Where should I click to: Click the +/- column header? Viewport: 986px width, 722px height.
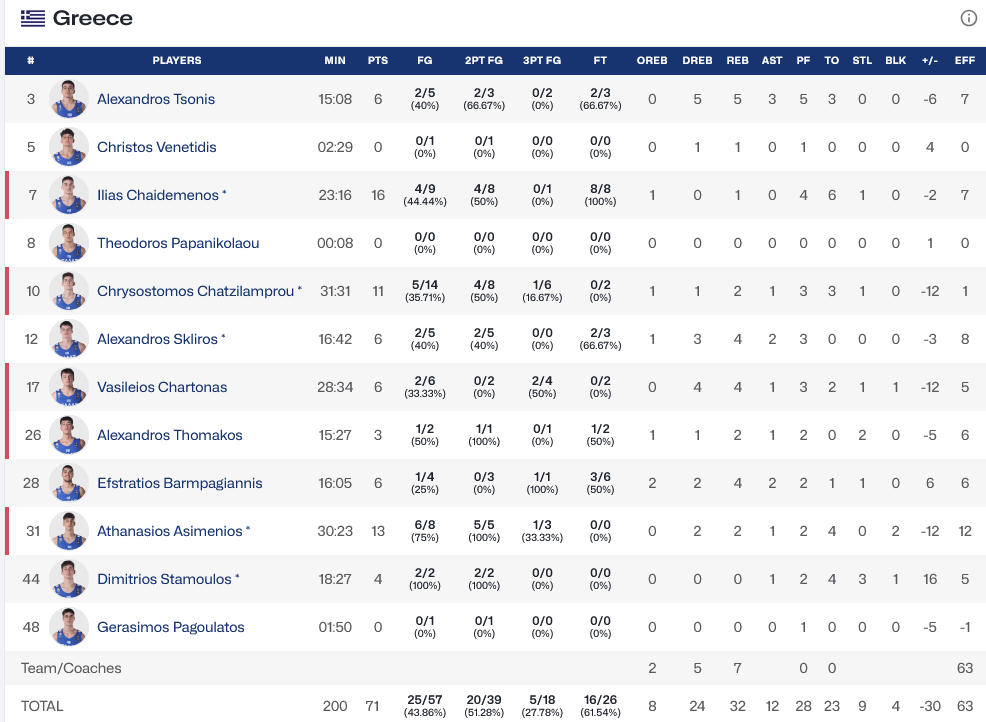tap(930, 61)
